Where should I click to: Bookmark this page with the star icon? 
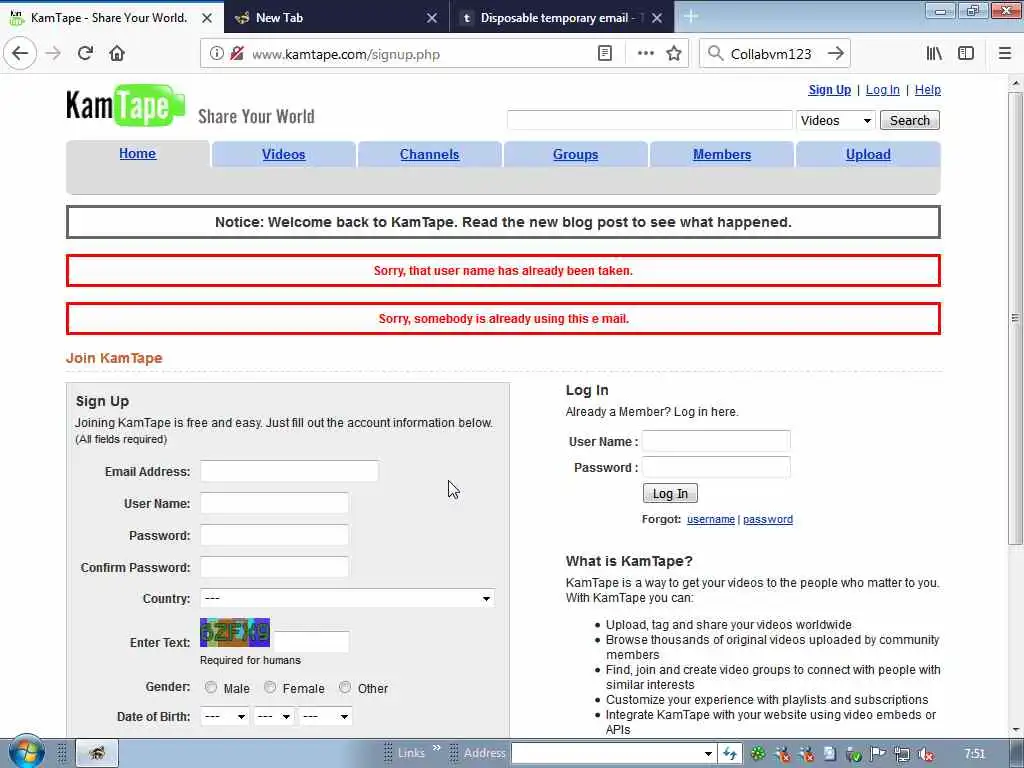click(674, 54)
